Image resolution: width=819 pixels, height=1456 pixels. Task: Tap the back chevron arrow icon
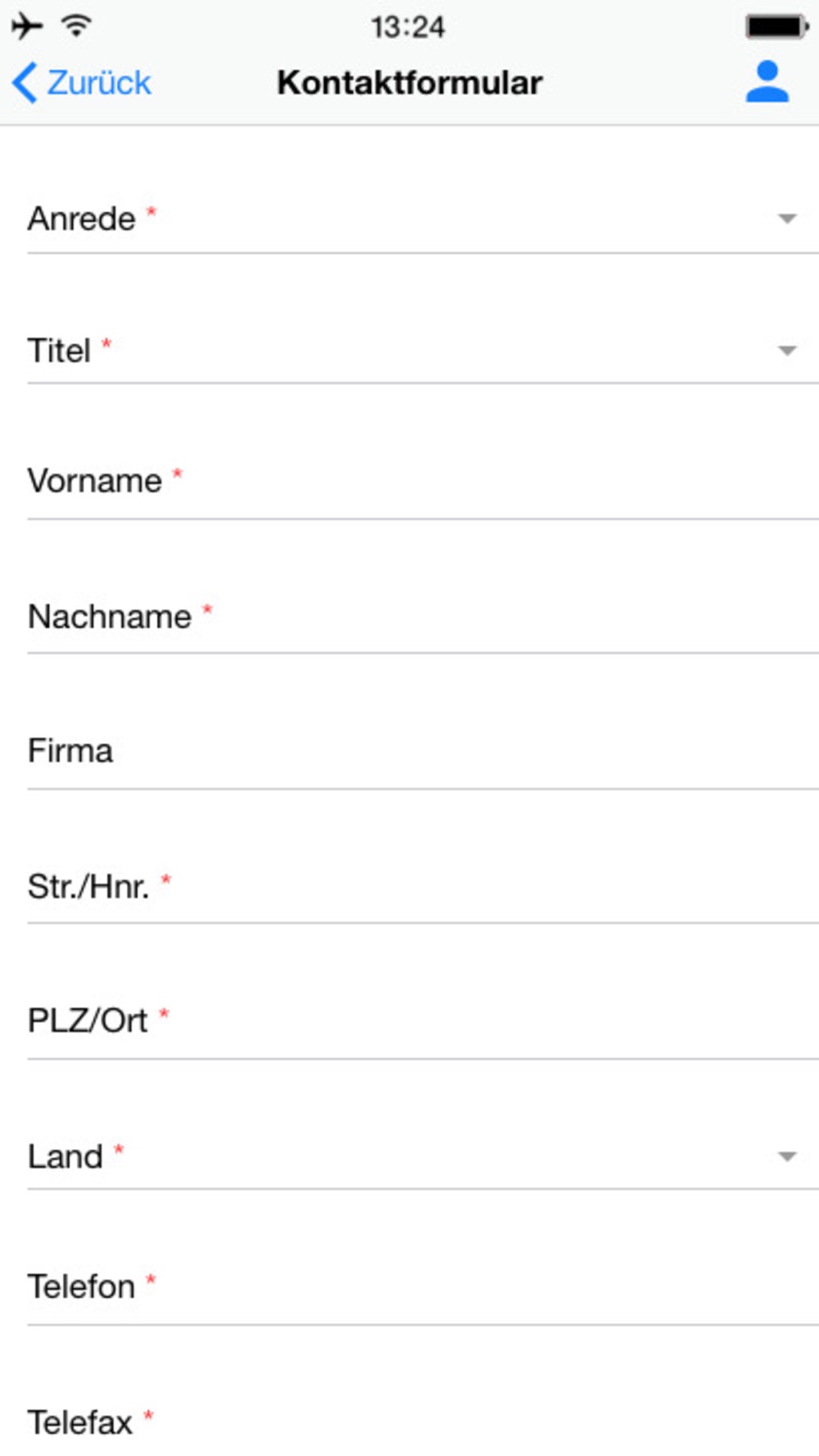click(25, 83)
